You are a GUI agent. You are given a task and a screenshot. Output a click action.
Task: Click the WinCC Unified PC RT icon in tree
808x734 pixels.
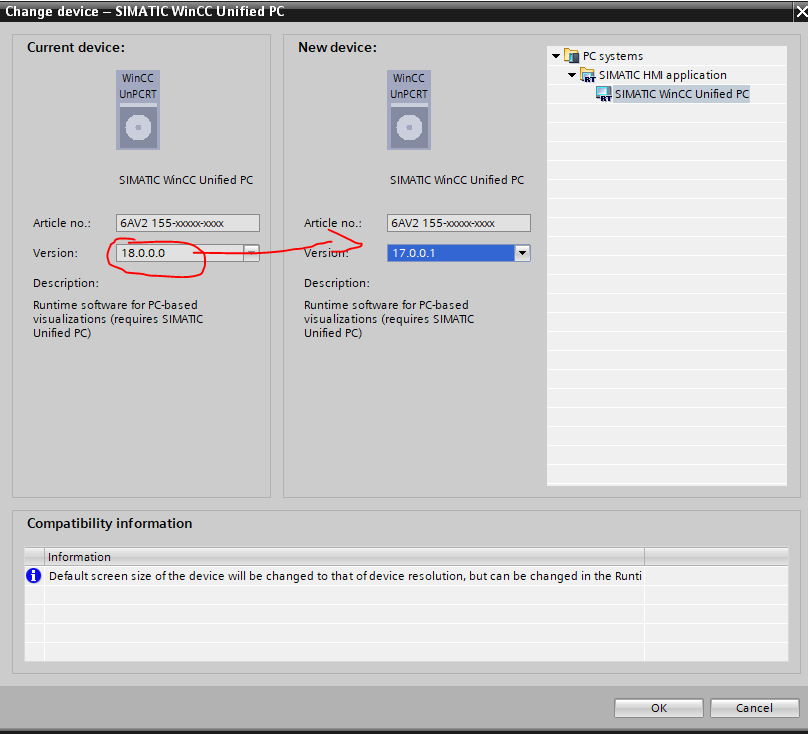click(x=603, y=94)
